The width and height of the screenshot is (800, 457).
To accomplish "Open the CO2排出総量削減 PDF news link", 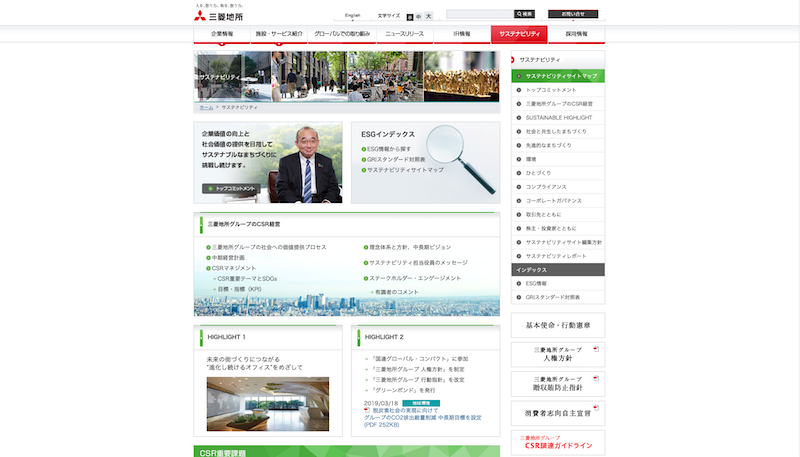I will click(422, 417).
